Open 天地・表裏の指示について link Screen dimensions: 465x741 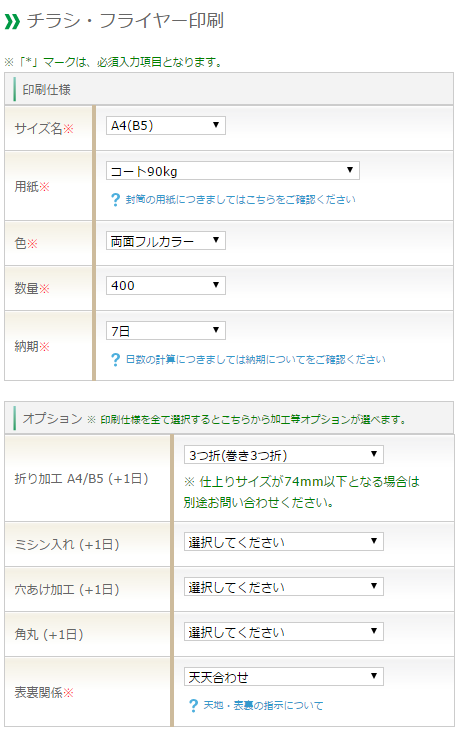263,706
